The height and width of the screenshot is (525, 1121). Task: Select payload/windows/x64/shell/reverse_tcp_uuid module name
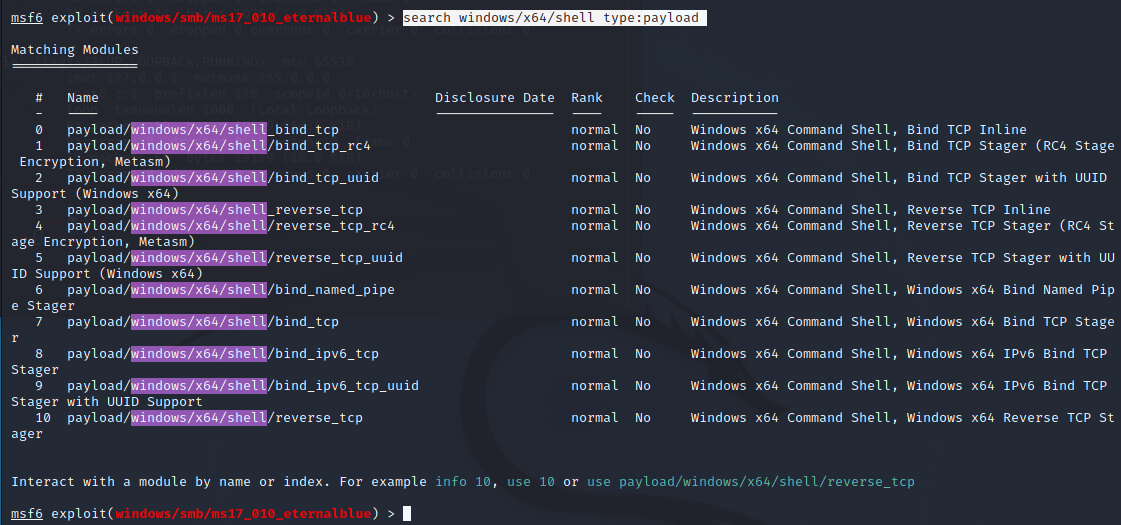[x=235, y=258]
